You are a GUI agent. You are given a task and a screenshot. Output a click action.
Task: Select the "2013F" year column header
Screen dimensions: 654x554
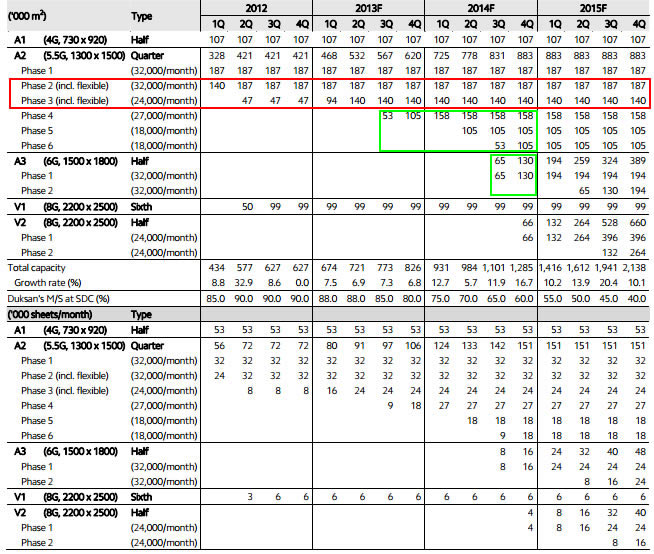point(369,8)
